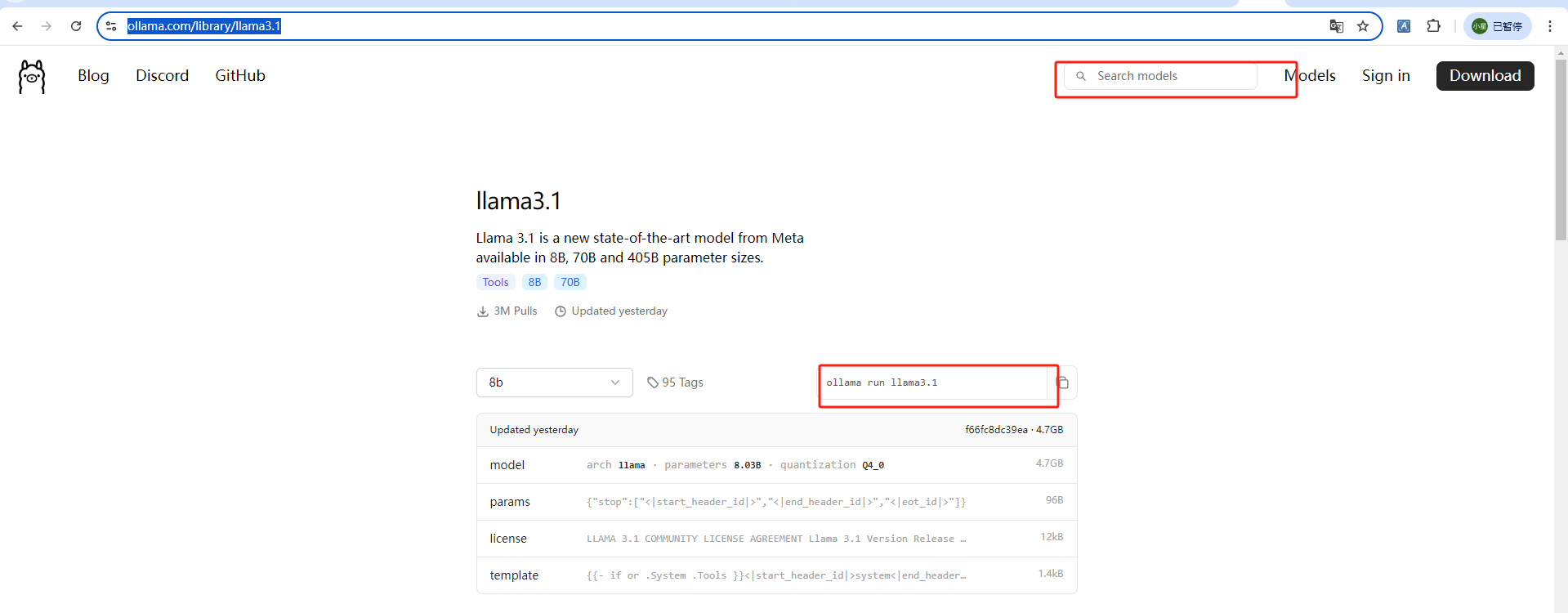This screenshot has width=1568, height=613.
Task: Click the browser back arrow
Action: (17, 26)
